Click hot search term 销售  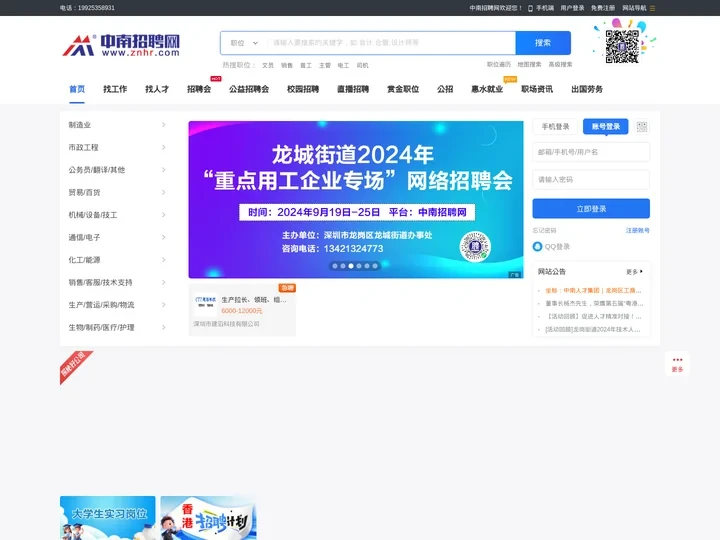(x=287, y=65)
